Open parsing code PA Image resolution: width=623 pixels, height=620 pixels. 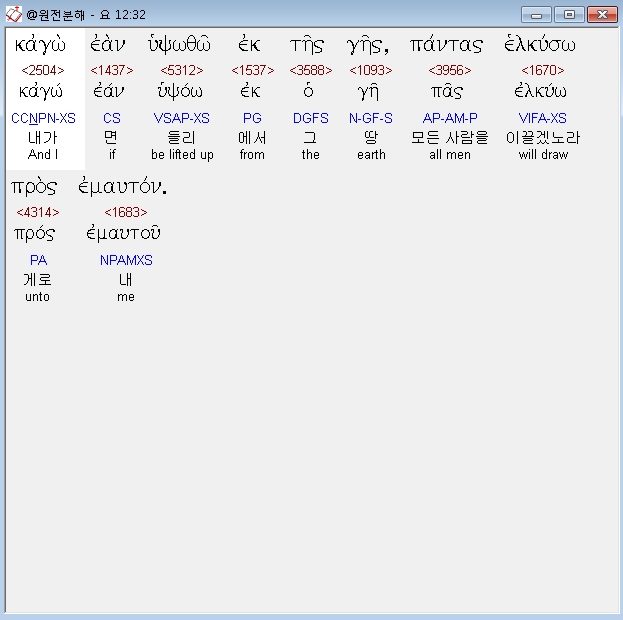click(x=38, y=260)
